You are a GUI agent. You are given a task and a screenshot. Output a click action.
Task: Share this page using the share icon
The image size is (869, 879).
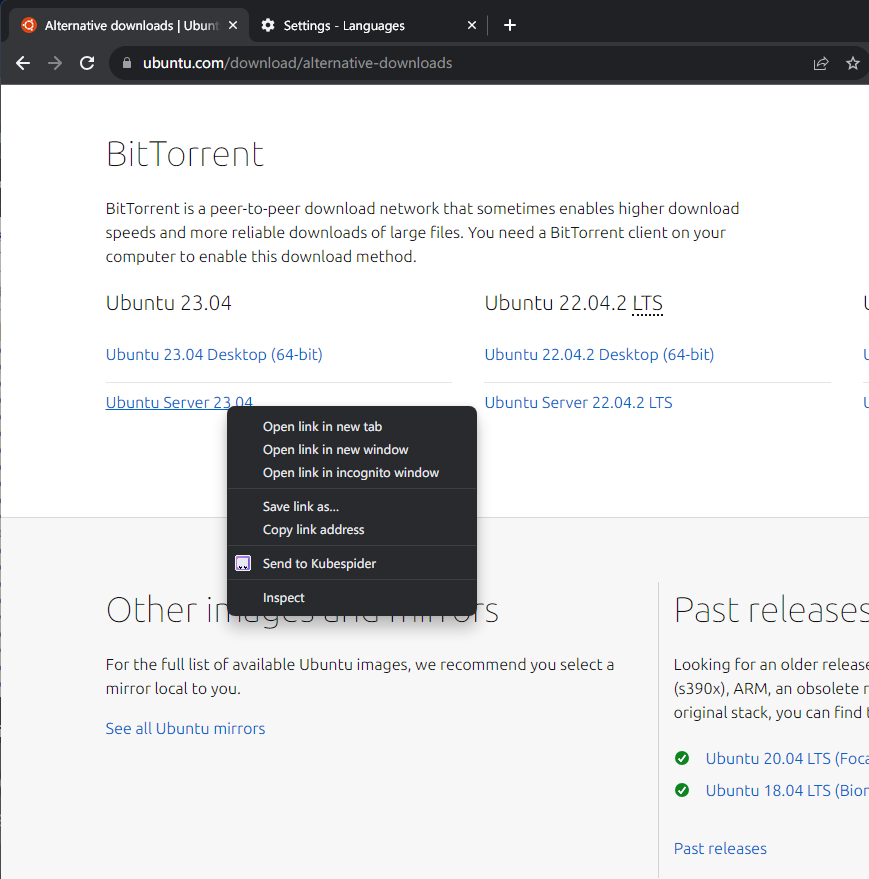point(821,63)
